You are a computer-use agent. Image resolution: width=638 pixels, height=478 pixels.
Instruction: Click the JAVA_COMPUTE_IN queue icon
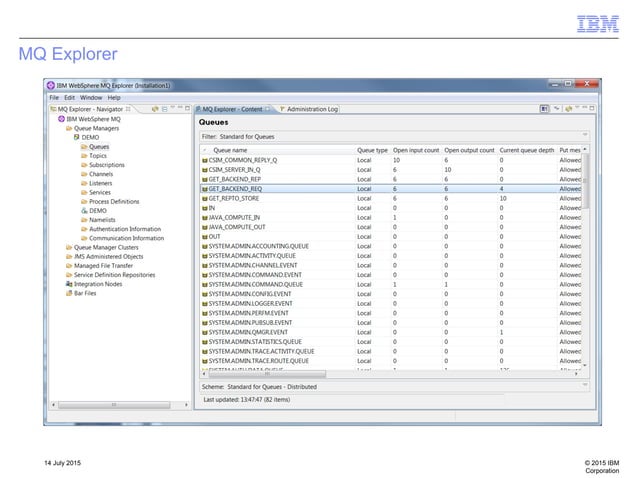(x=205, y=218)
